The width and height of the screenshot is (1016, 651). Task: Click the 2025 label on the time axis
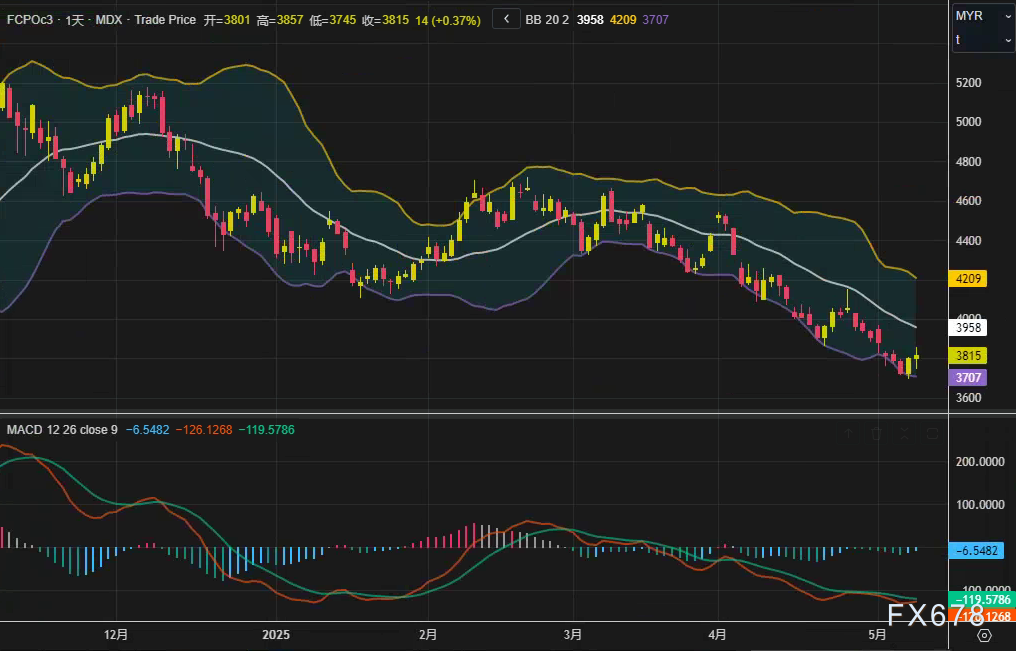tap(275, 635)
